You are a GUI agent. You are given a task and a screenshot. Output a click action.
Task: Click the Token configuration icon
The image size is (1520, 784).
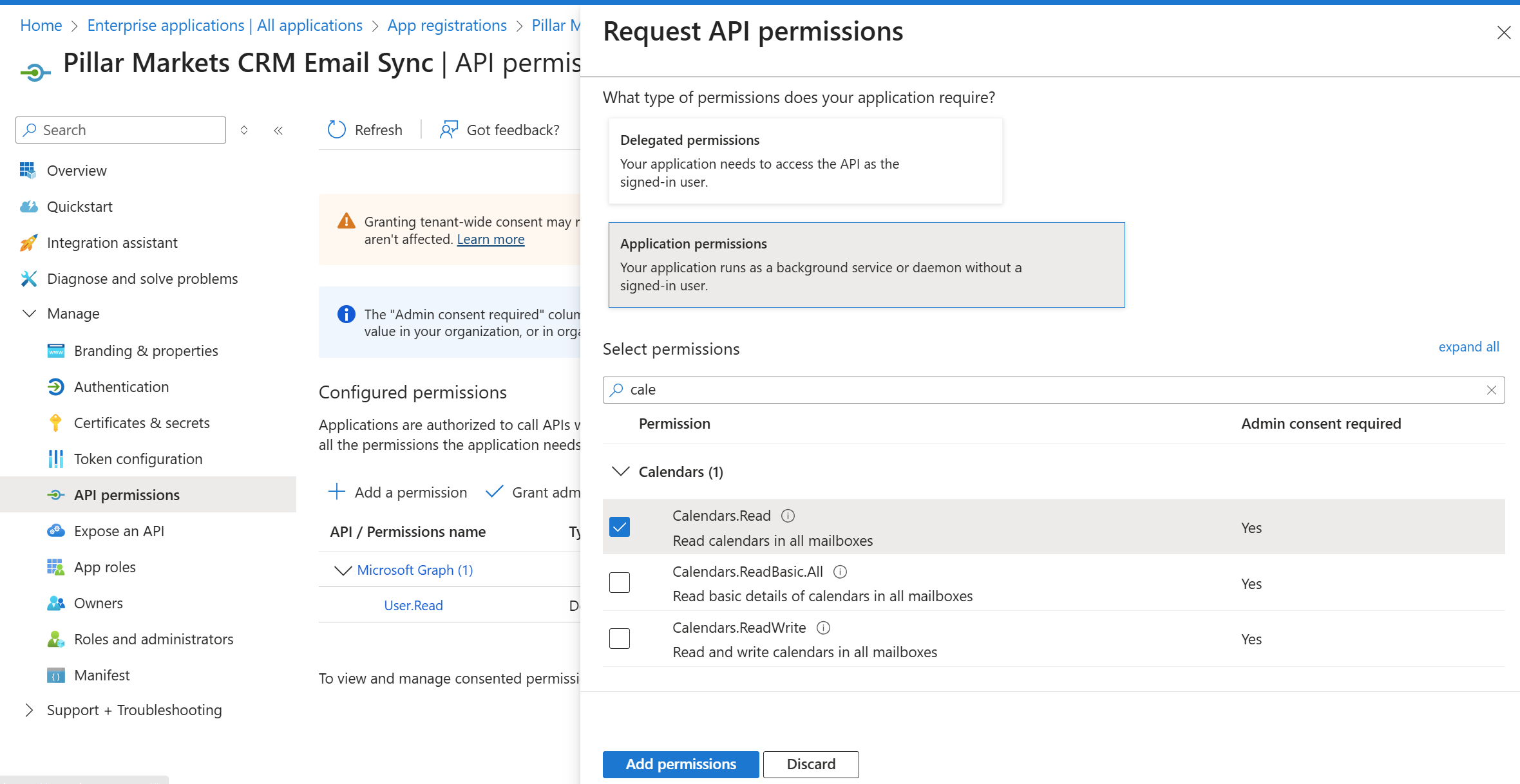55,458
